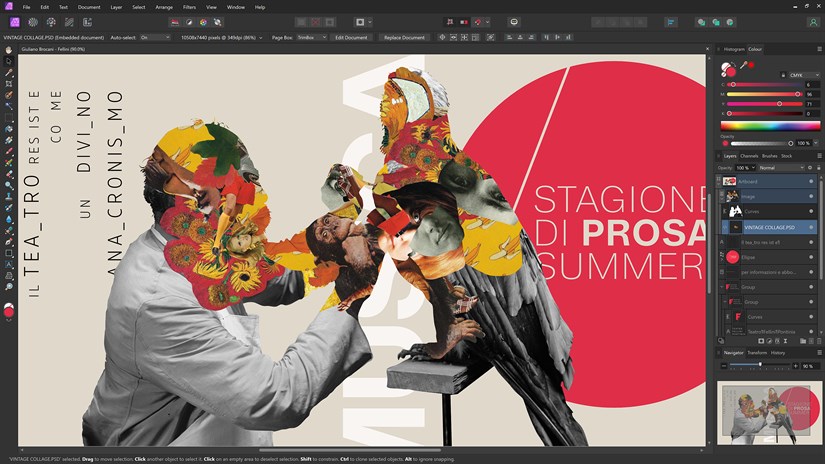The width and height of the screenshot is (825, 464).
Task: Click the colour Opacity slider
Action: coord(762,143)
